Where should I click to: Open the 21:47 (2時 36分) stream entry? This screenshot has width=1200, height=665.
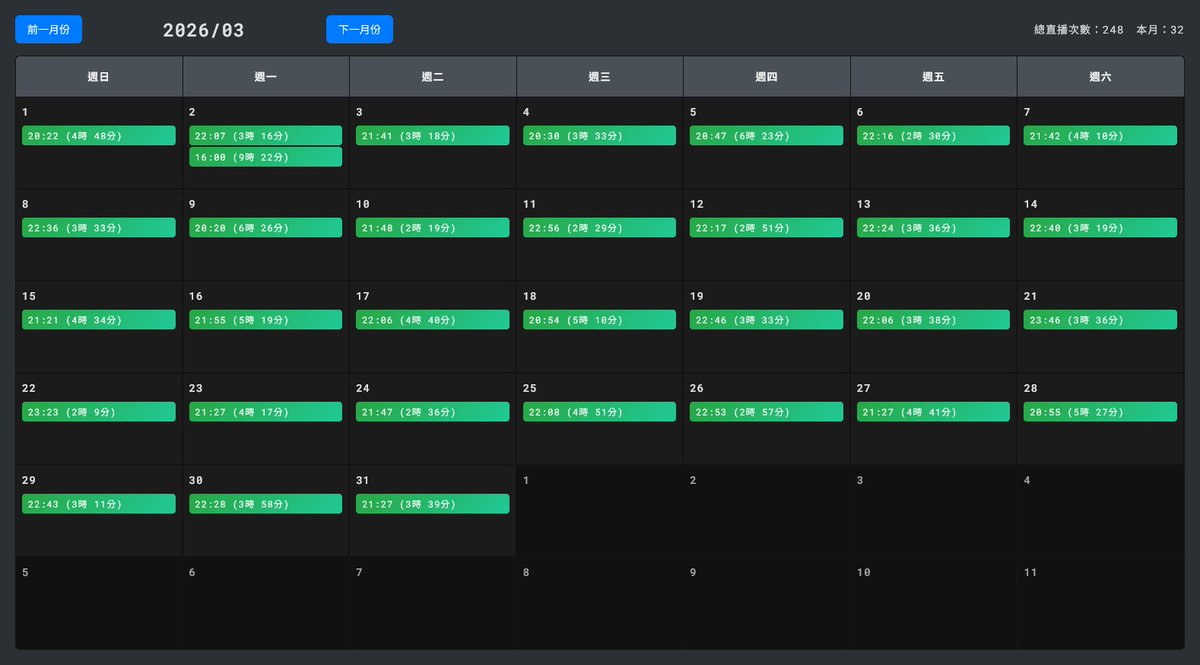(x=433, y=412)
